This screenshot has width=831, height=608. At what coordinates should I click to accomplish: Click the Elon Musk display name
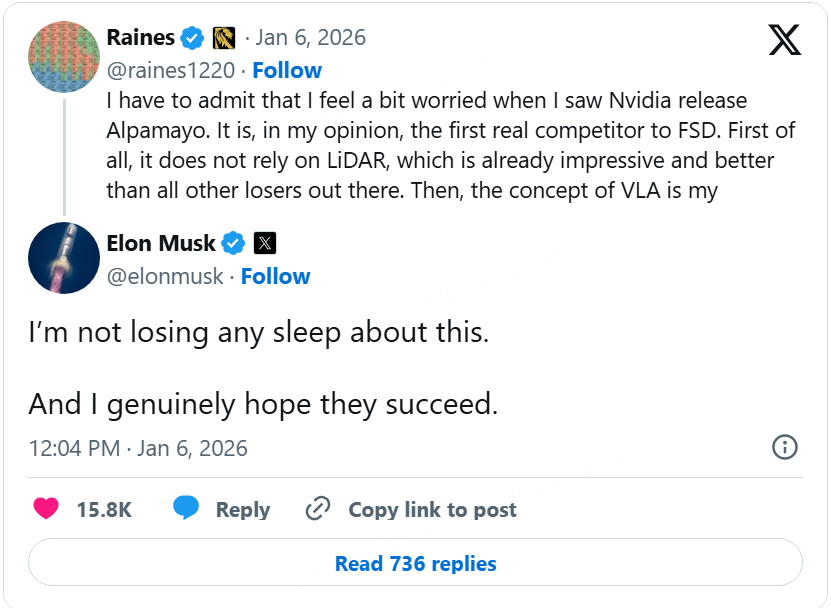click(161, 243)
